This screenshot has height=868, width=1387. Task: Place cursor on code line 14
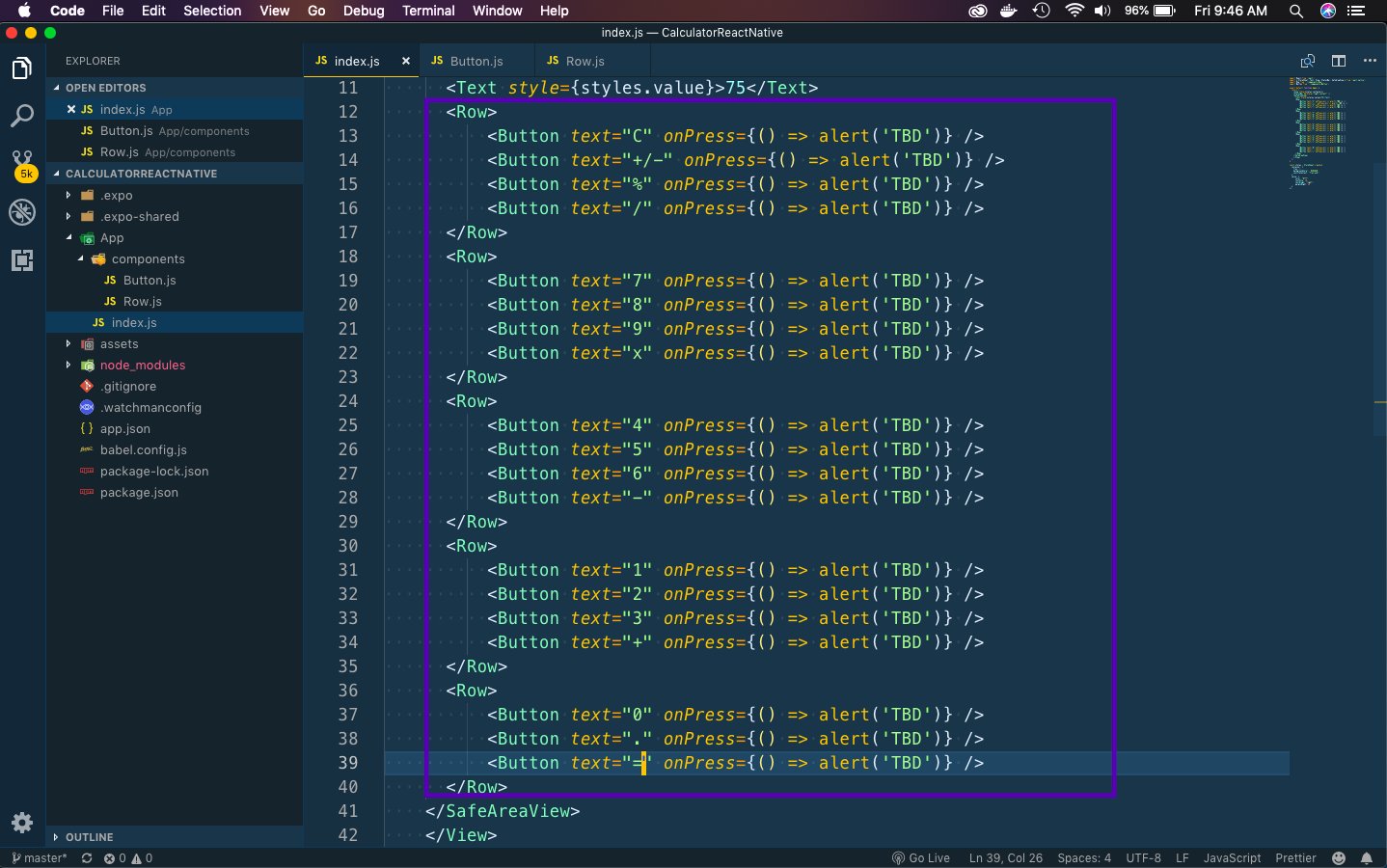[746, 160]
